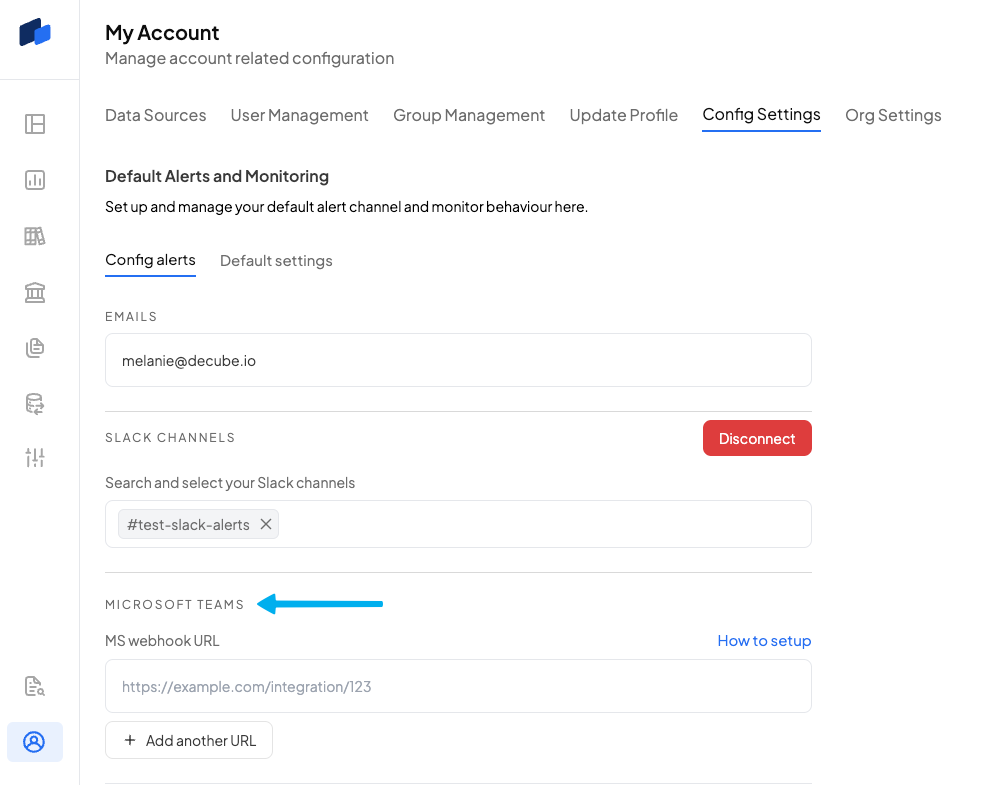
Task: Open the dashboard layout icon in the sidebar
Action: pos(35,124)
